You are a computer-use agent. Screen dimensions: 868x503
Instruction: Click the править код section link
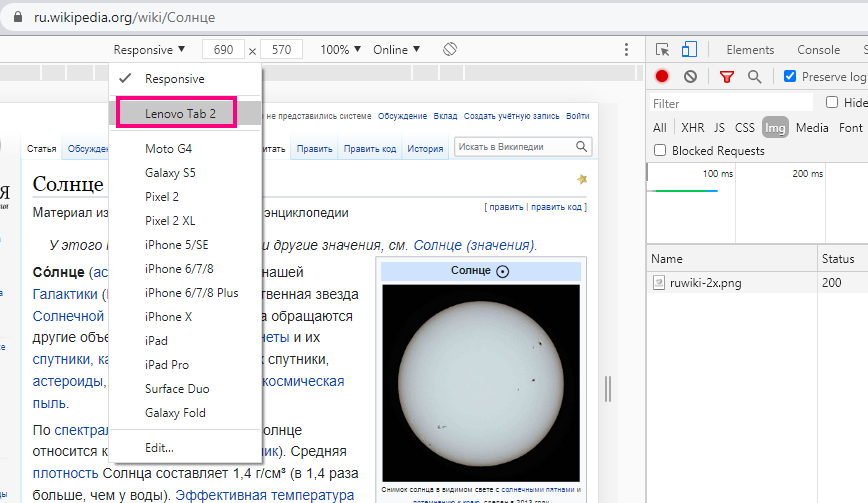tap(556, 207)
